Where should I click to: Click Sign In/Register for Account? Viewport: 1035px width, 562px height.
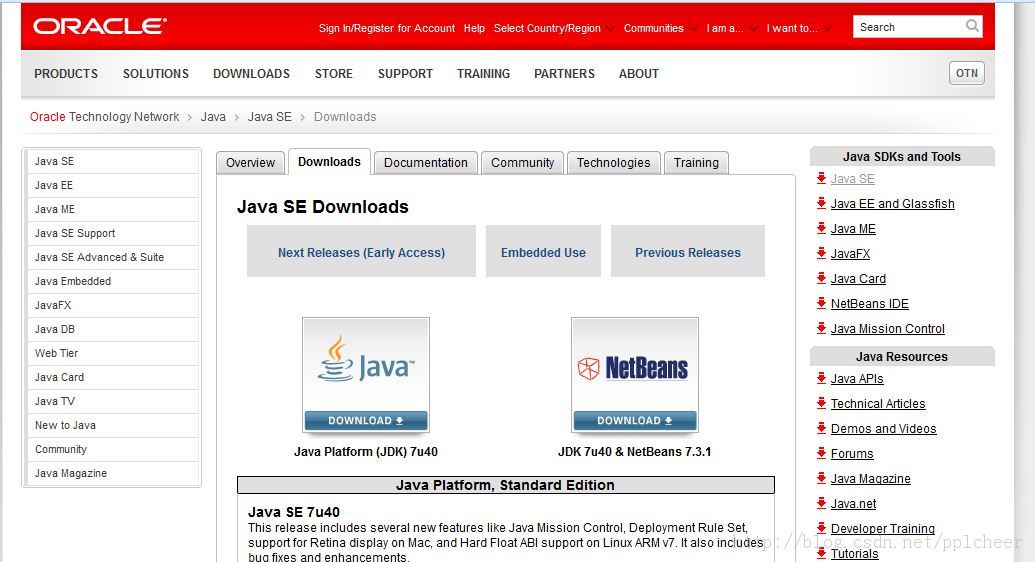tap(387, 28)
